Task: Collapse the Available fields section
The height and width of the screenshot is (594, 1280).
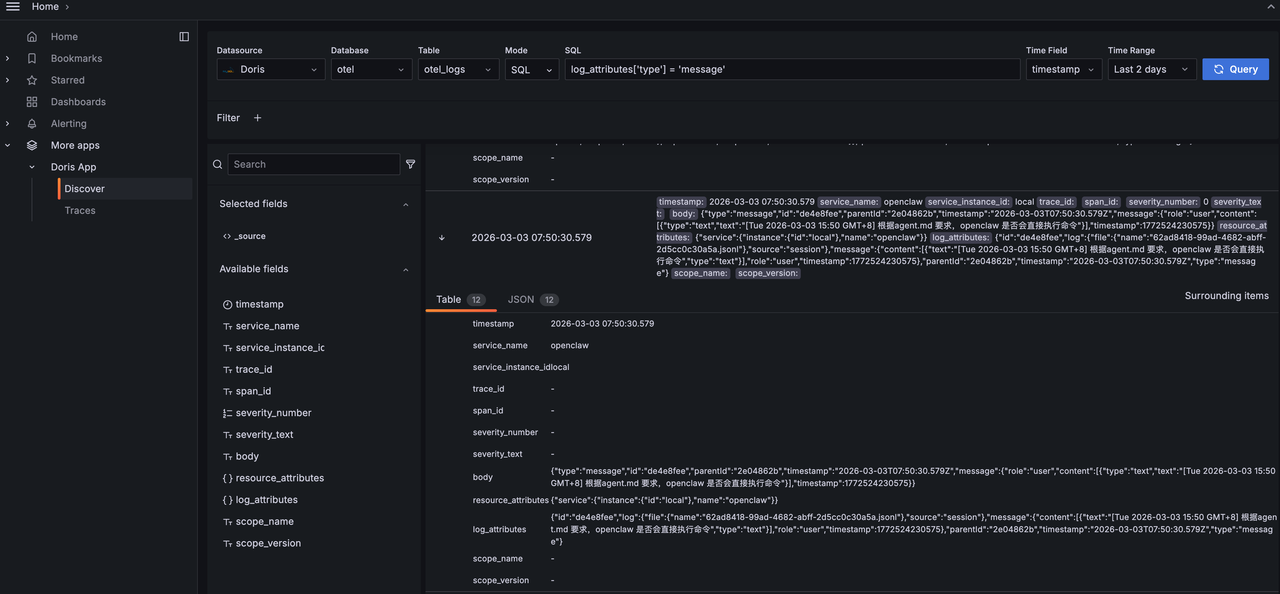Action: point(405,269)
